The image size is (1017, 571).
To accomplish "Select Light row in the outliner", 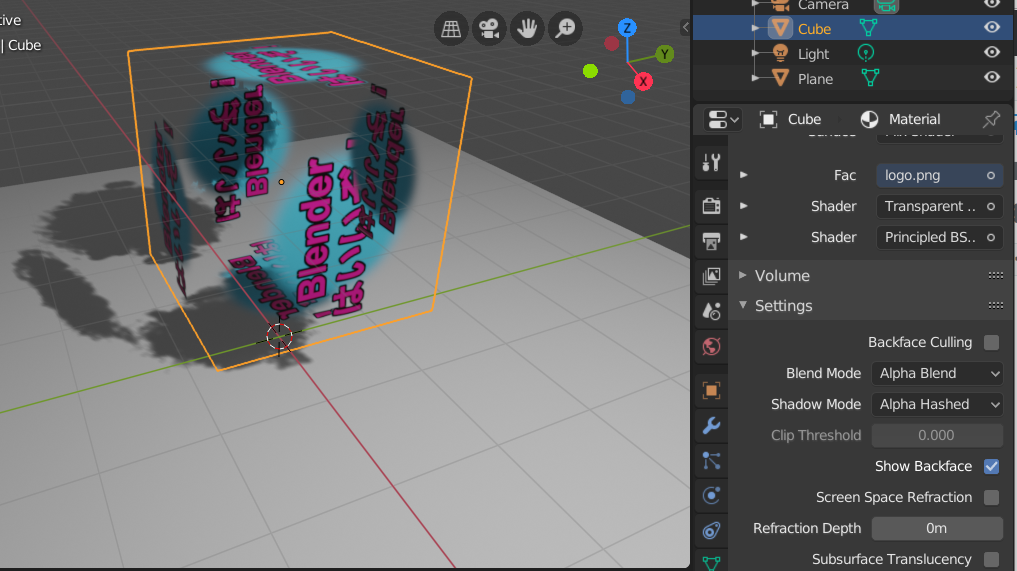I will [x=852, y=53].
